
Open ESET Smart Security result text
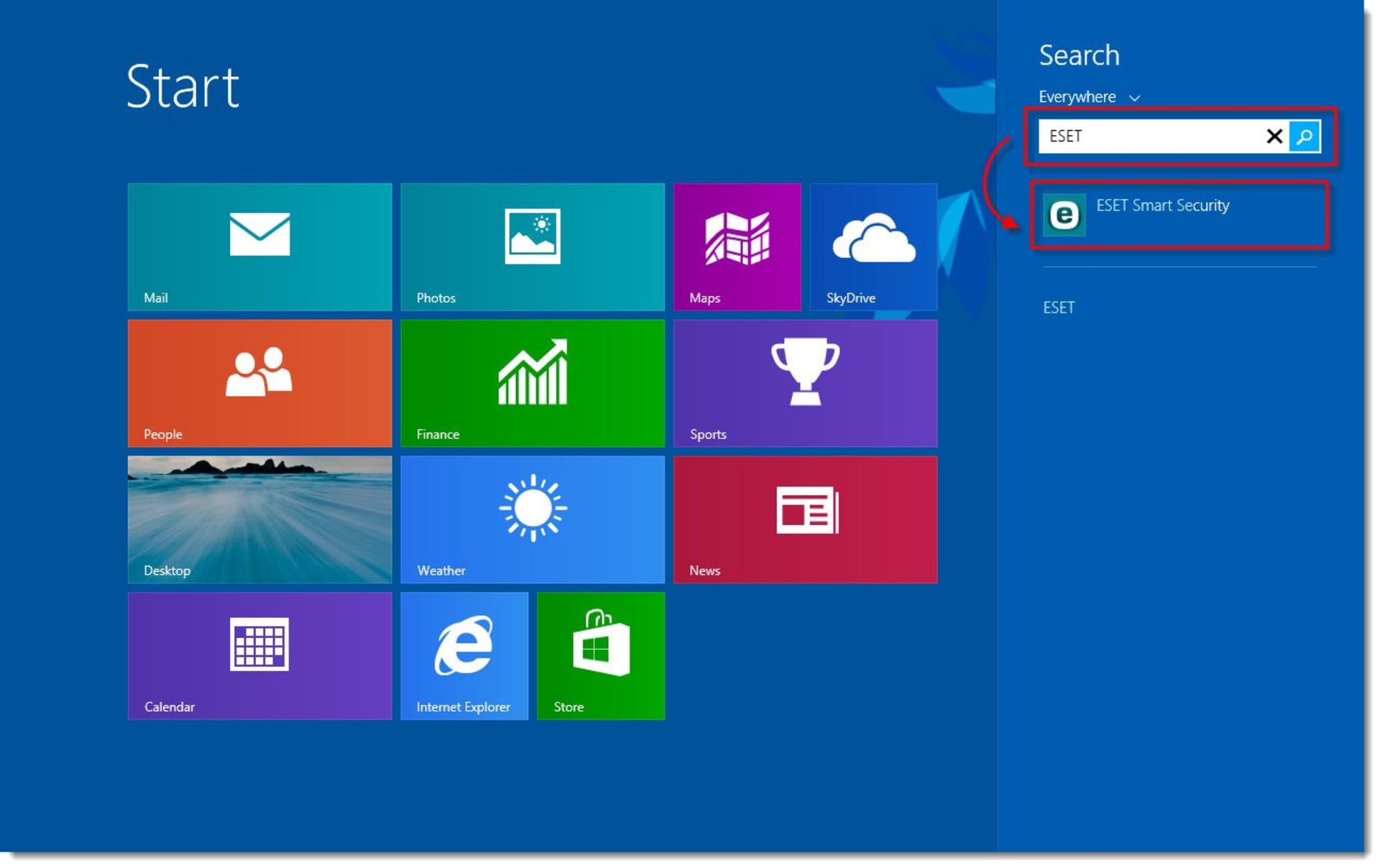pyautogui.click(x=1162, y=206)
